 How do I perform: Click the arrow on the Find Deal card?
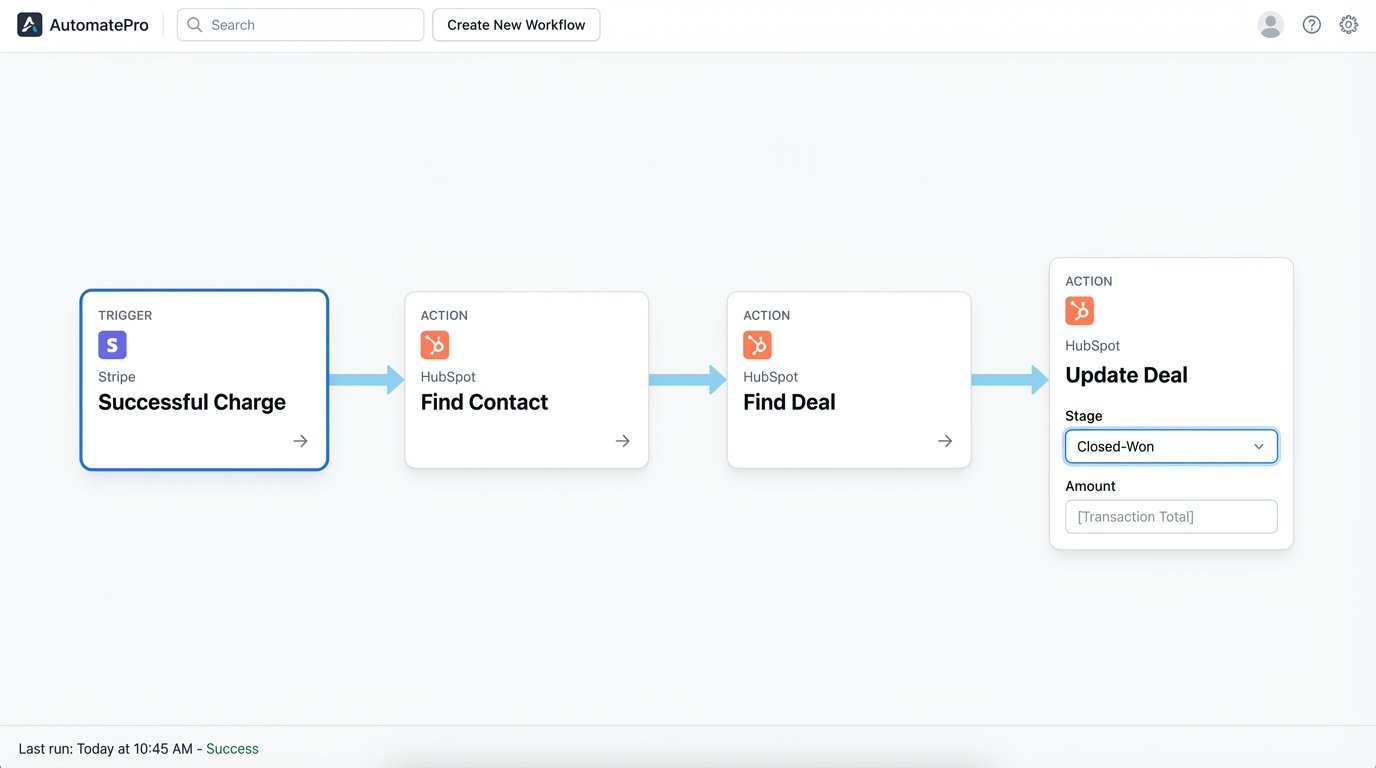(945, 440)
